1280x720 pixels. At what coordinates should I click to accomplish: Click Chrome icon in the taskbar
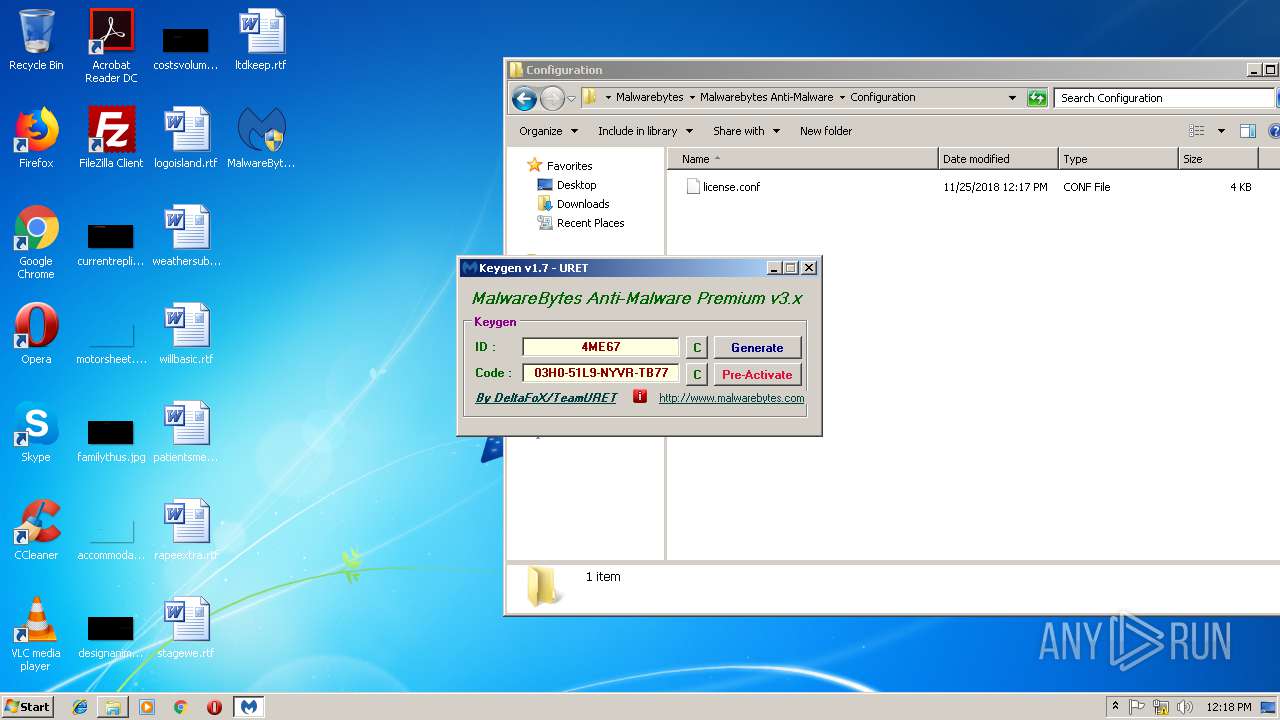pos(181,707)
